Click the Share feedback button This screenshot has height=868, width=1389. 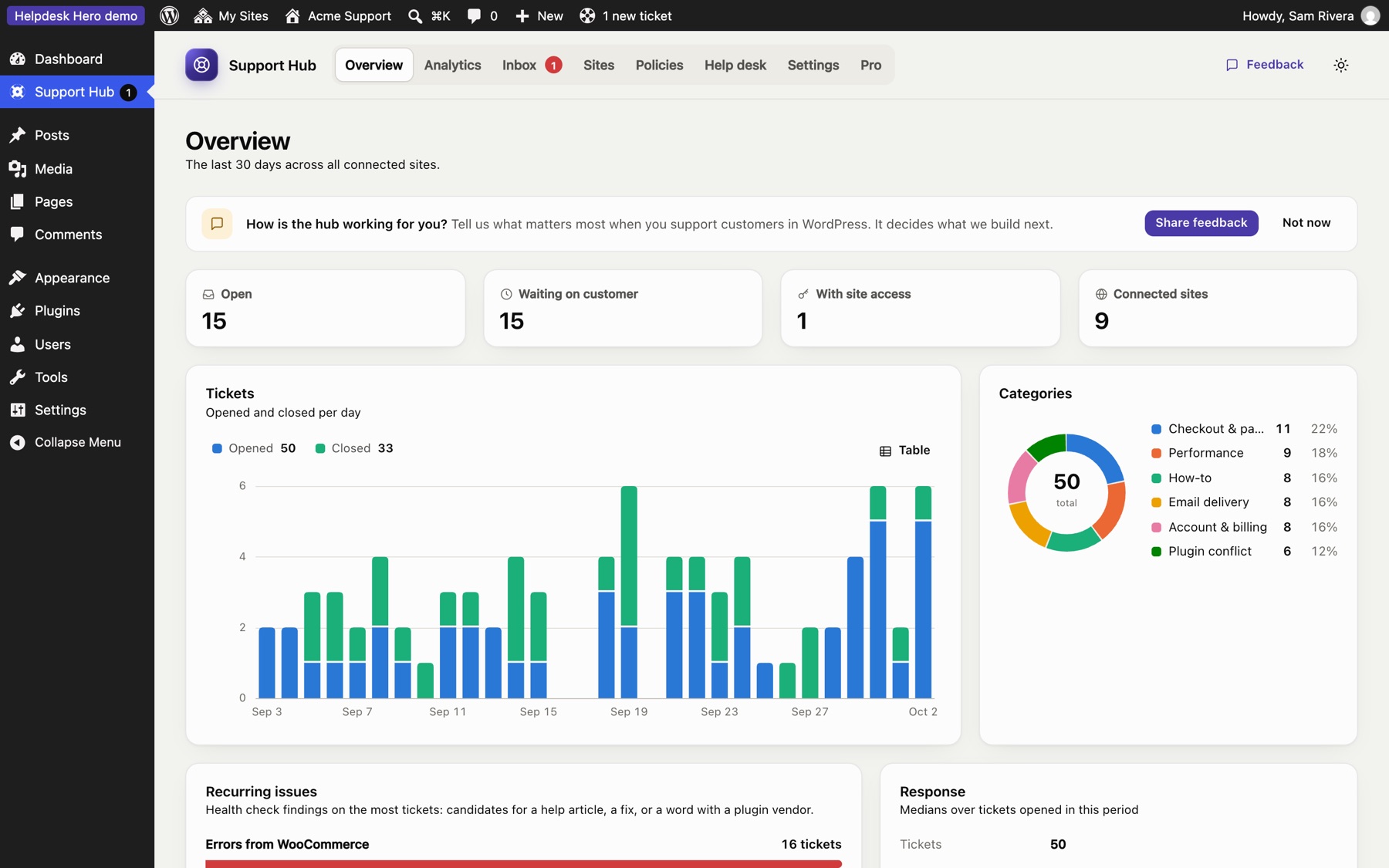(1201, 223)
